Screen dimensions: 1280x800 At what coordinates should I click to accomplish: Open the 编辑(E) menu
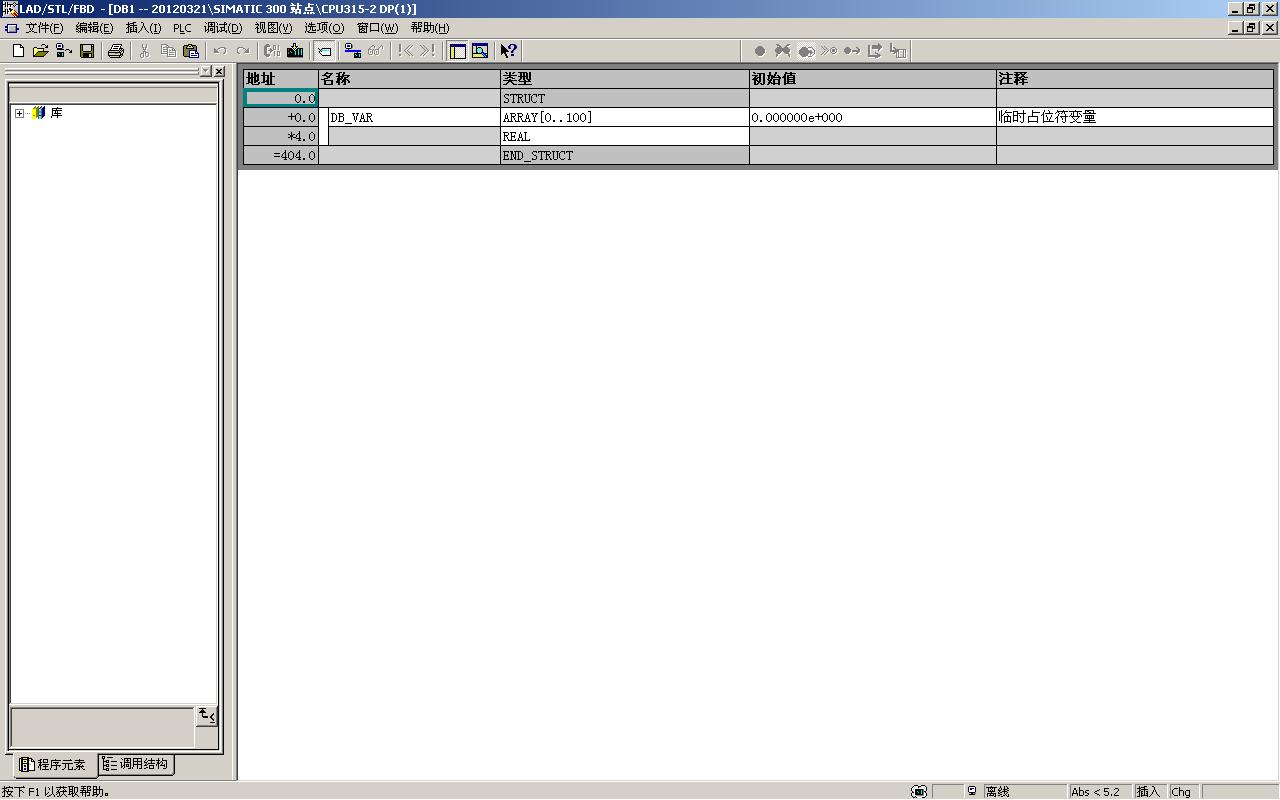tap(94, 28)
